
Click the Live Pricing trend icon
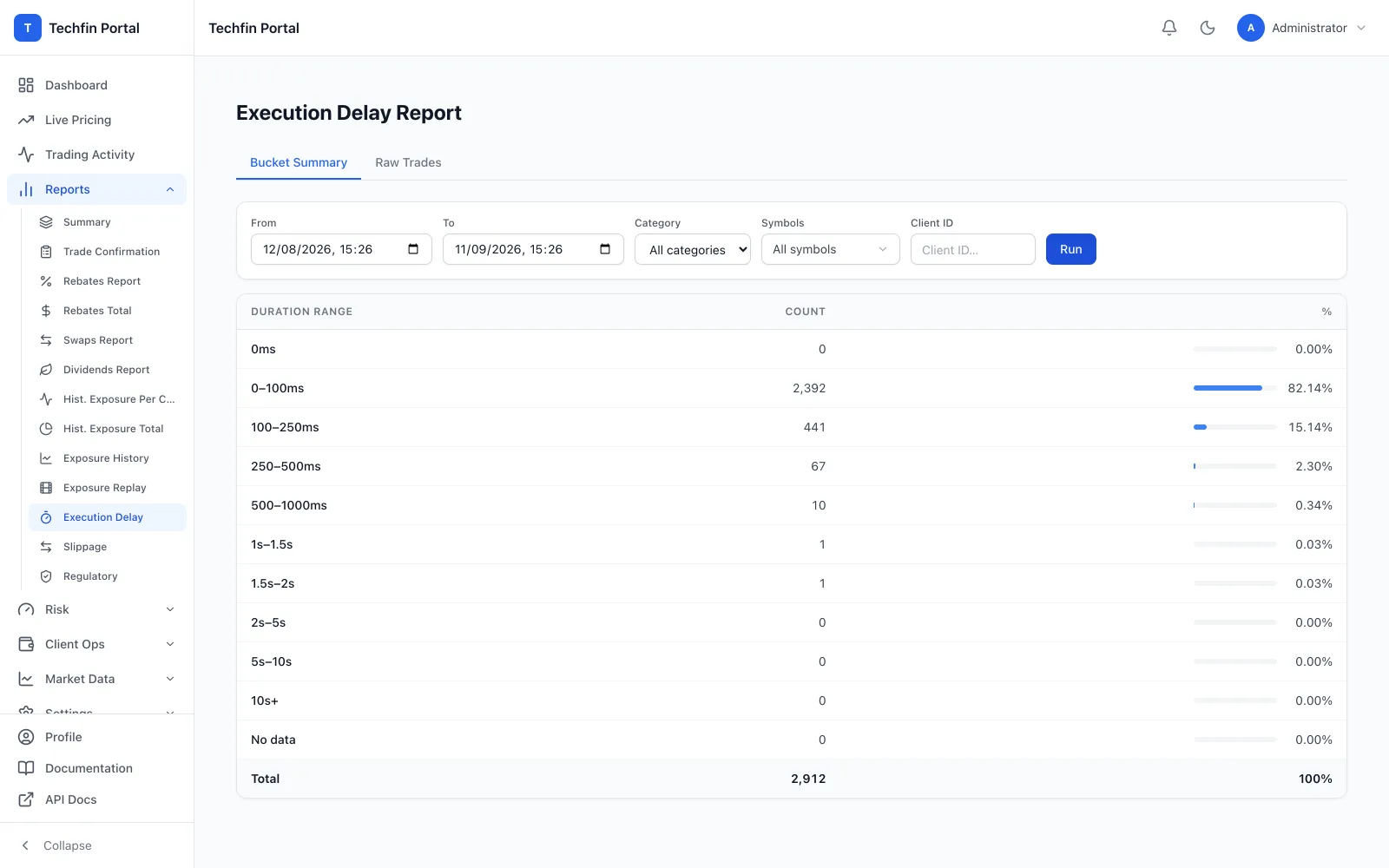tap(26, 120)
